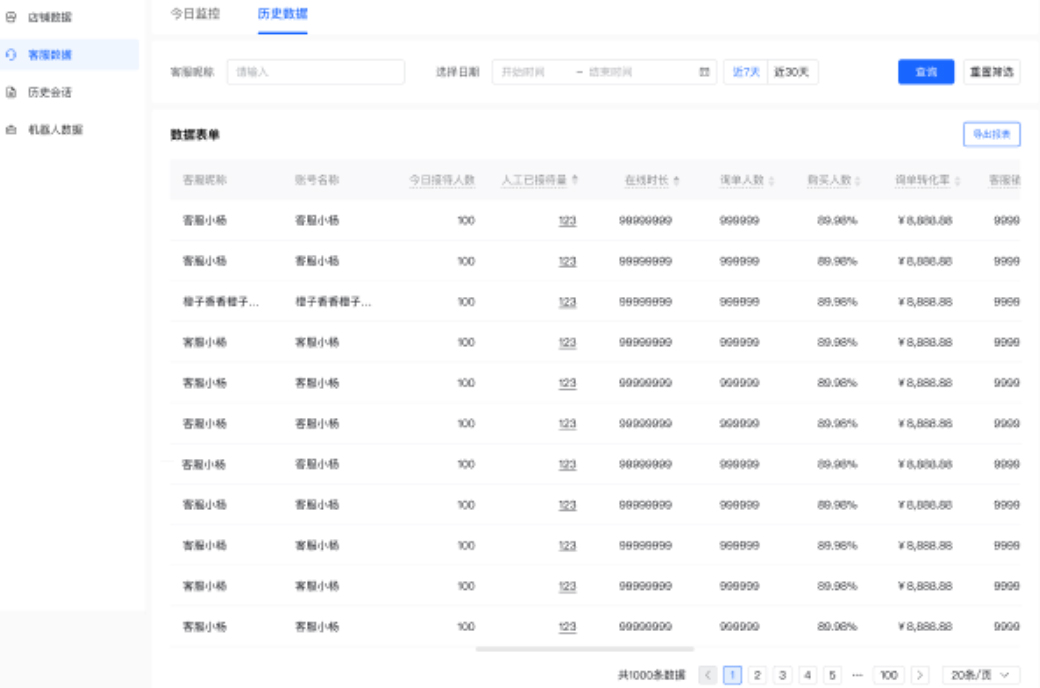The height and width of the screenshot is (688, 1040).
Task: Select the 近7天 quick filter
Action: pyautogui.click(x=748, y=72)
